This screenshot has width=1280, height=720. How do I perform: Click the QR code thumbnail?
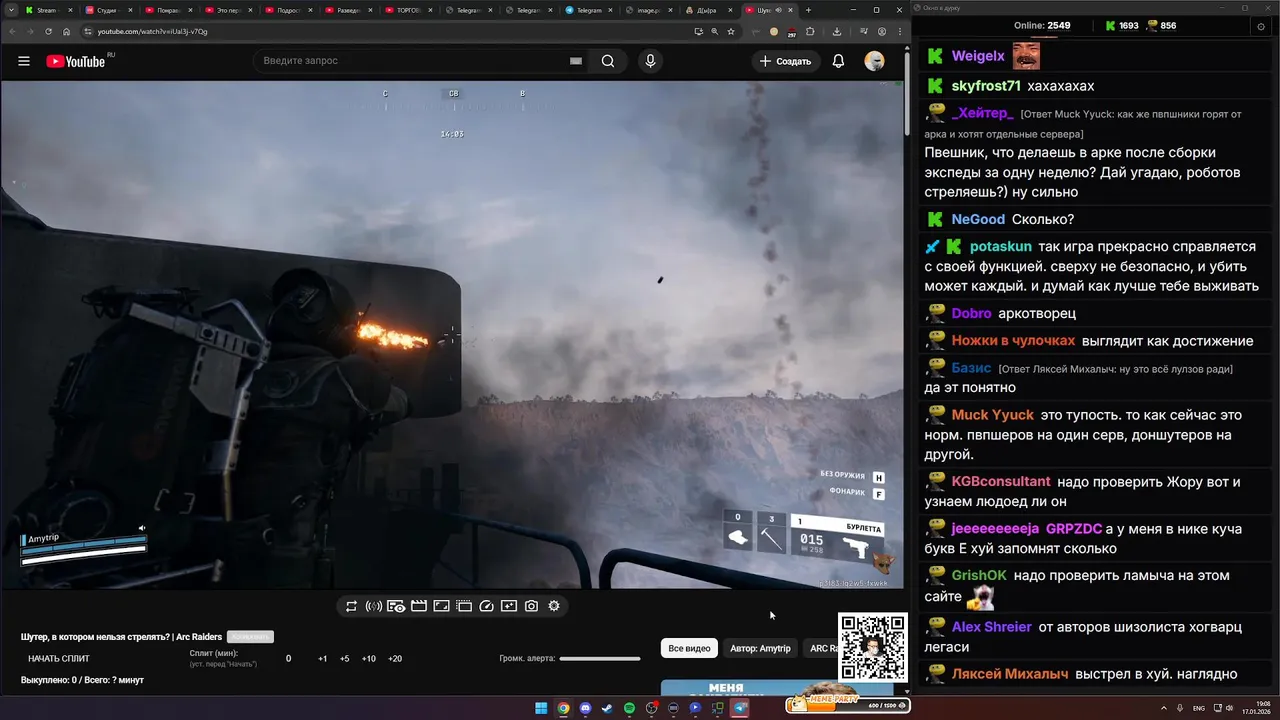click(872, 647)
